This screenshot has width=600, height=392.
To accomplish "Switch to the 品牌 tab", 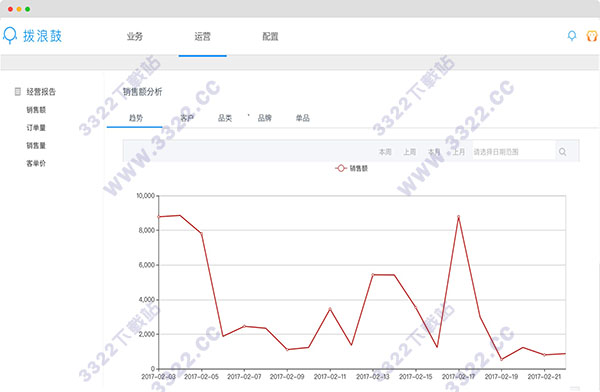I will [x=264, y=118].
